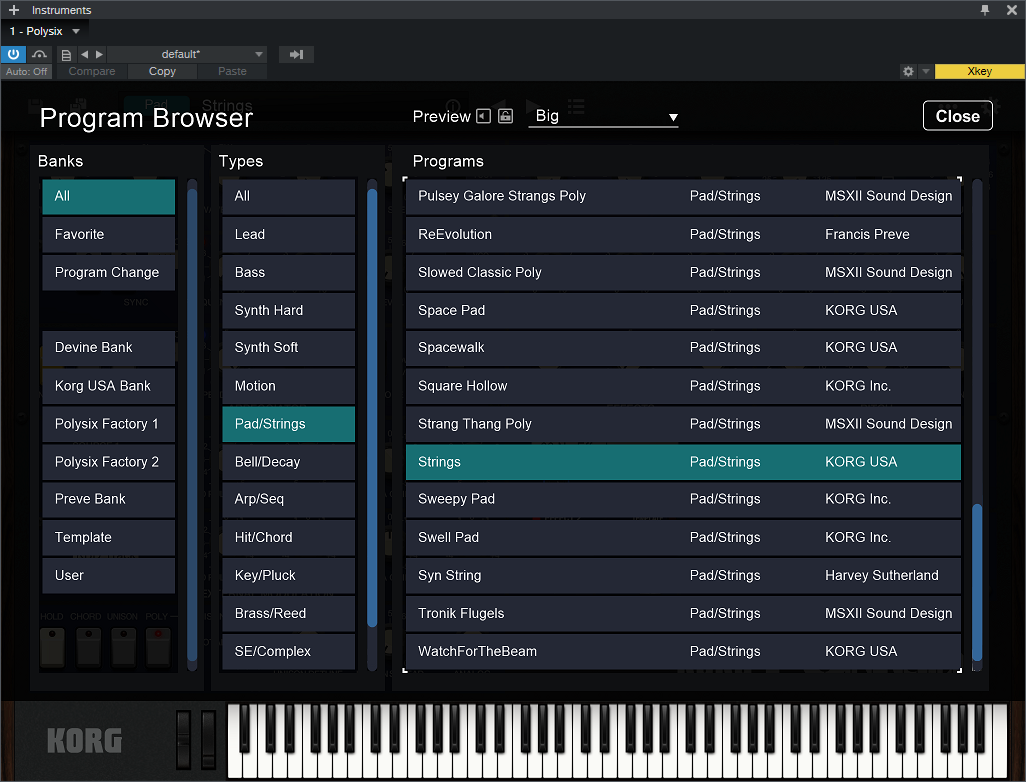Click the preset load arrow-to-bar icon
Screen dimensions: 1026x782
pos(296,54)
